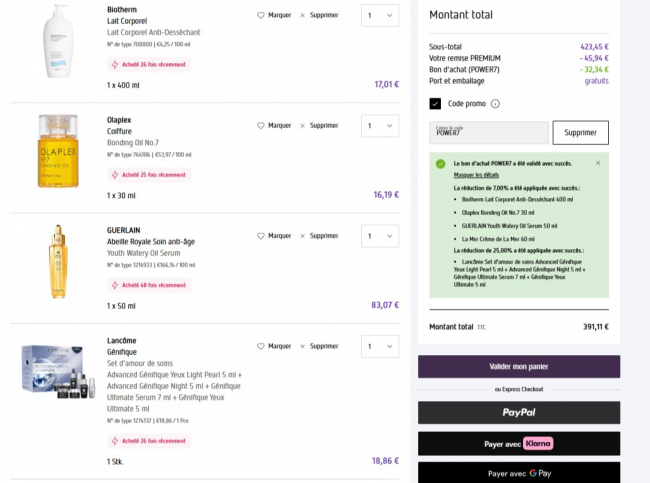Click info icon next to Code promo
The width and height of the screenshot is (650, 483).
pos(495,103)
